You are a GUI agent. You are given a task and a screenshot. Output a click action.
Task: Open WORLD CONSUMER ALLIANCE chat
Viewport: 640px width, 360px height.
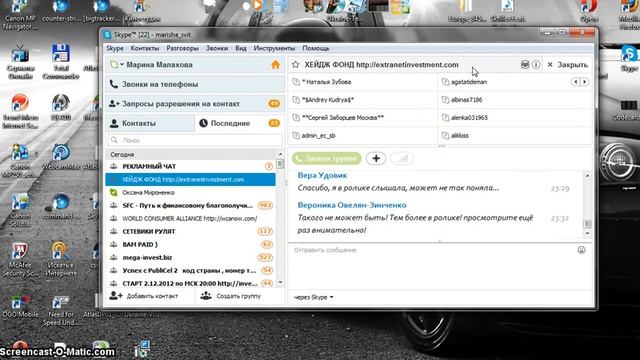191,218
